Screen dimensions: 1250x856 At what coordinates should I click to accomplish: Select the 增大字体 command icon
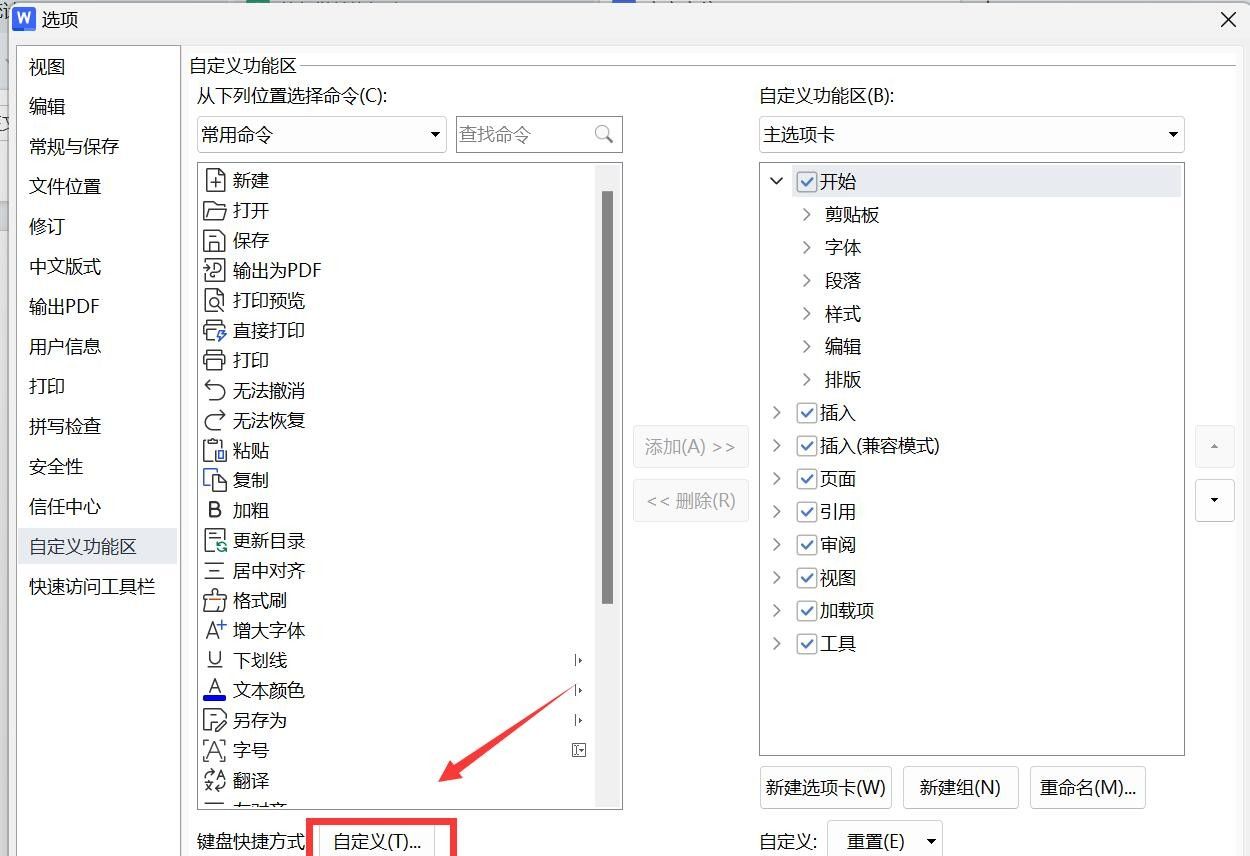(x=215, y=630)
